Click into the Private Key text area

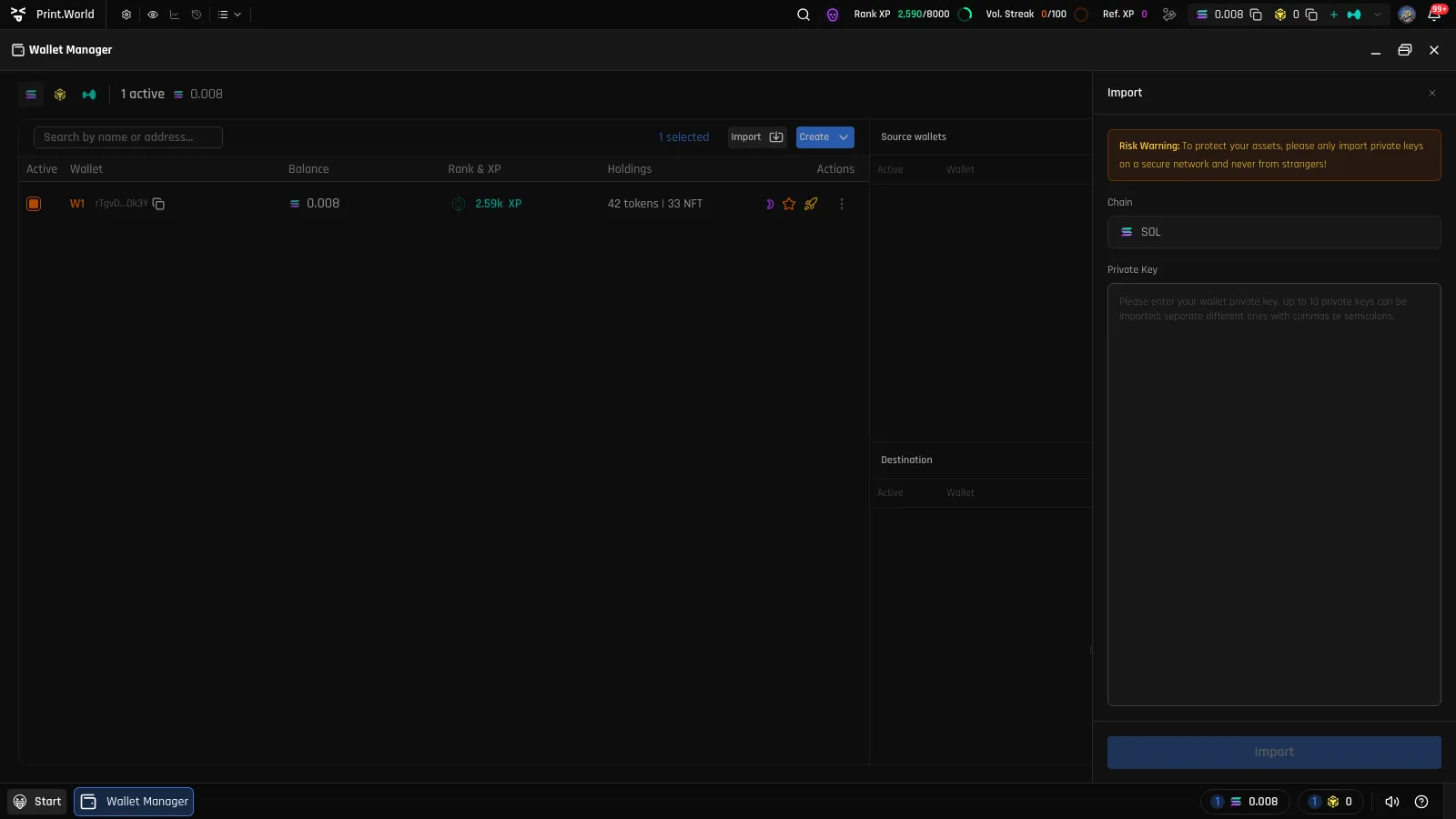pyautogui.click(x=1274, y=494)
